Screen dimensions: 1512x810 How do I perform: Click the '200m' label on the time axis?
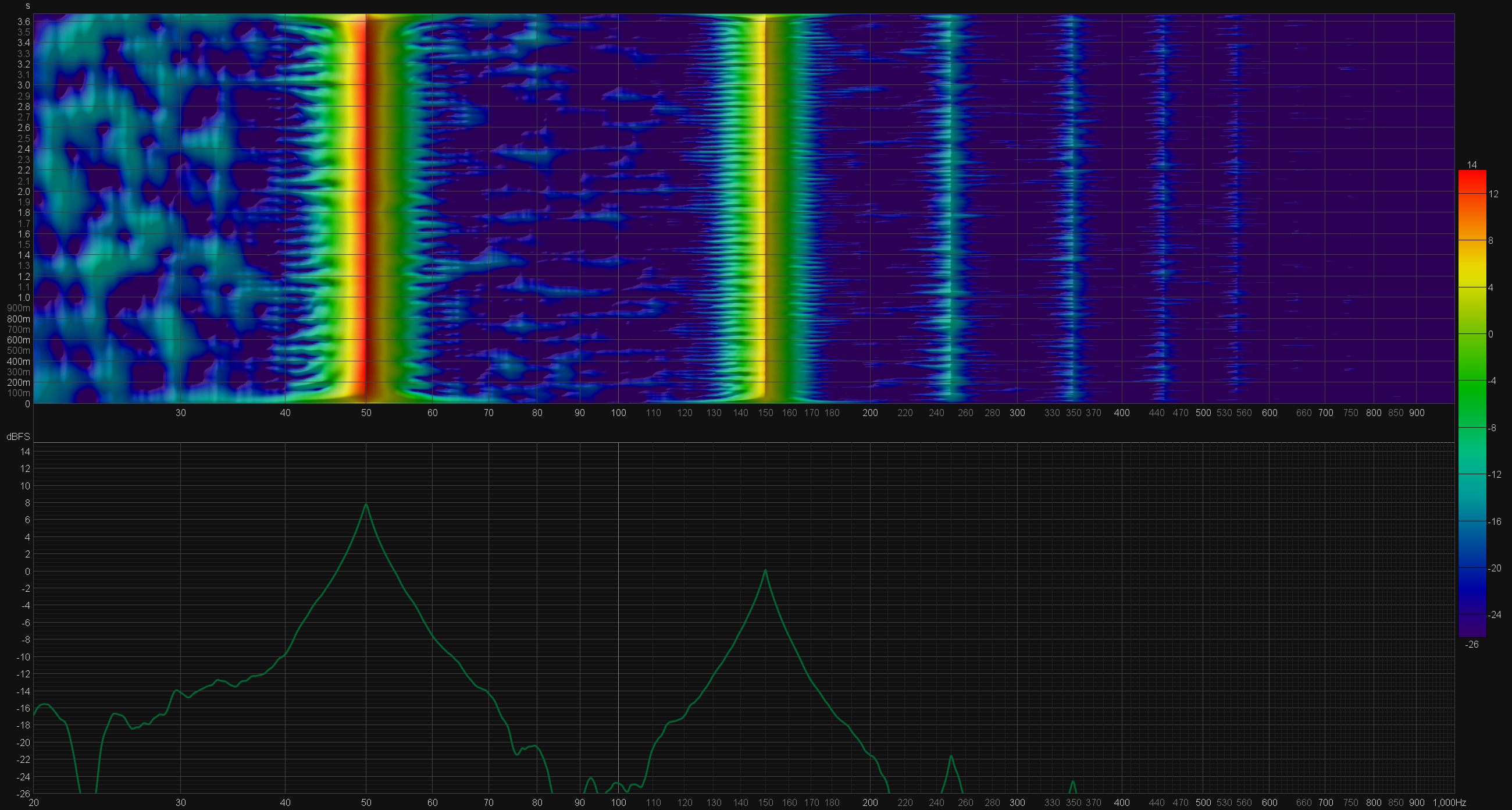click(x=19, y=382)
